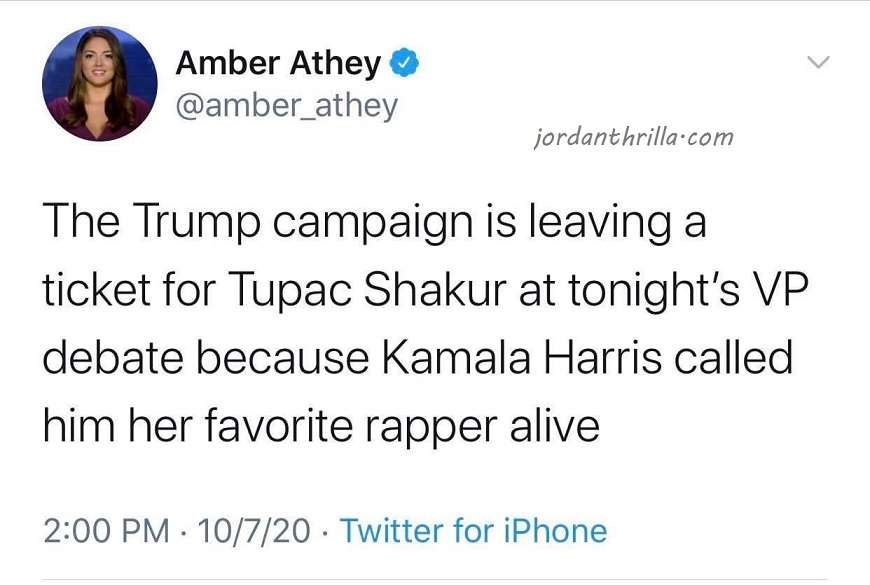Click the word 'called' in tweet
This screenshot has width=870, height=585.
coord(734,357)
